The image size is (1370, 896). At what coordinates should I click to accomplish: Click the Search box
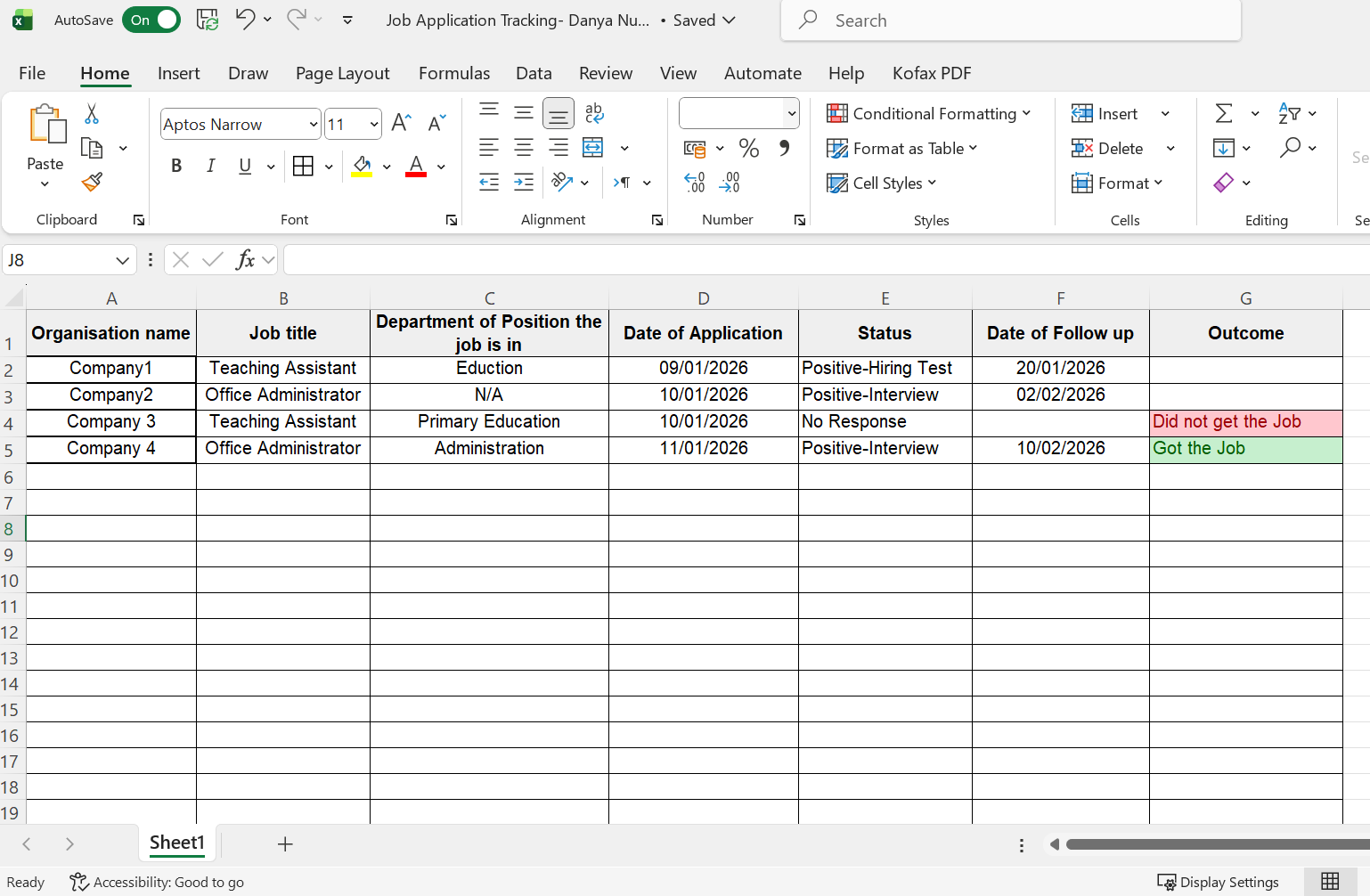[1011, 20]
